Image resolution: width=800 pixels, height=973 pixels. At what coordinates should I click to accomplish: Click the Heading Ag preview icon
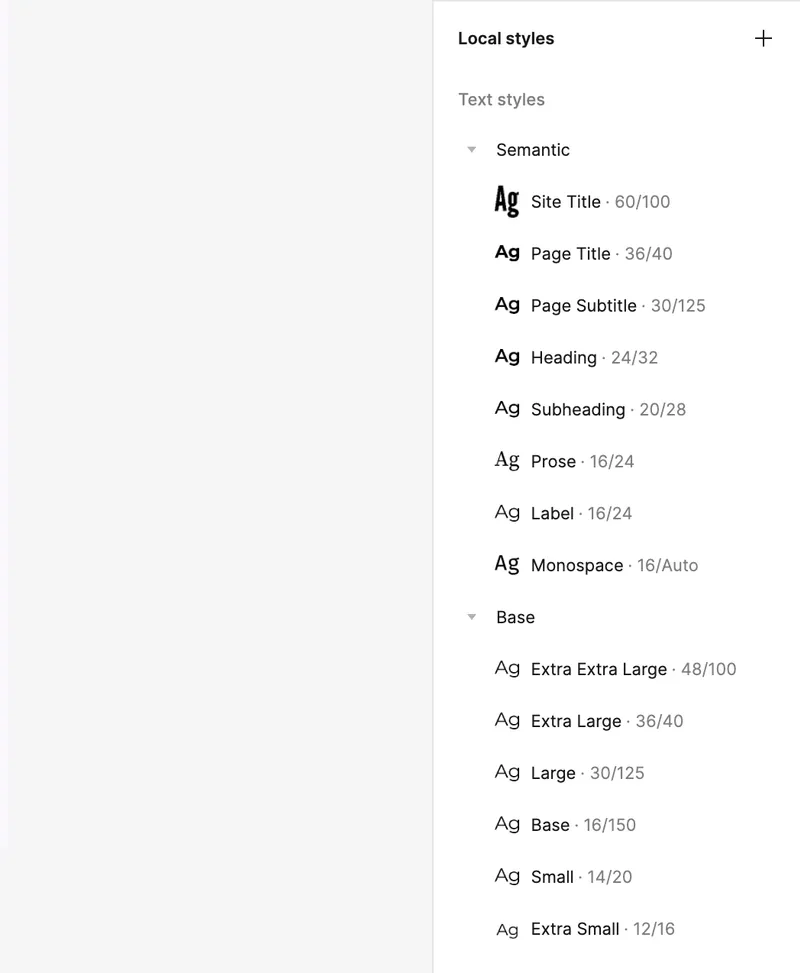(x=507, y=357)
